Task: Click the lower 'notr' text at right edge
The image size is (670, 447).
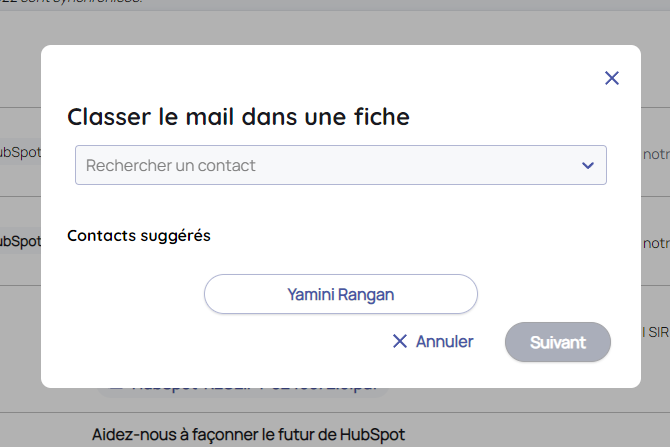Action: point(655,243)
